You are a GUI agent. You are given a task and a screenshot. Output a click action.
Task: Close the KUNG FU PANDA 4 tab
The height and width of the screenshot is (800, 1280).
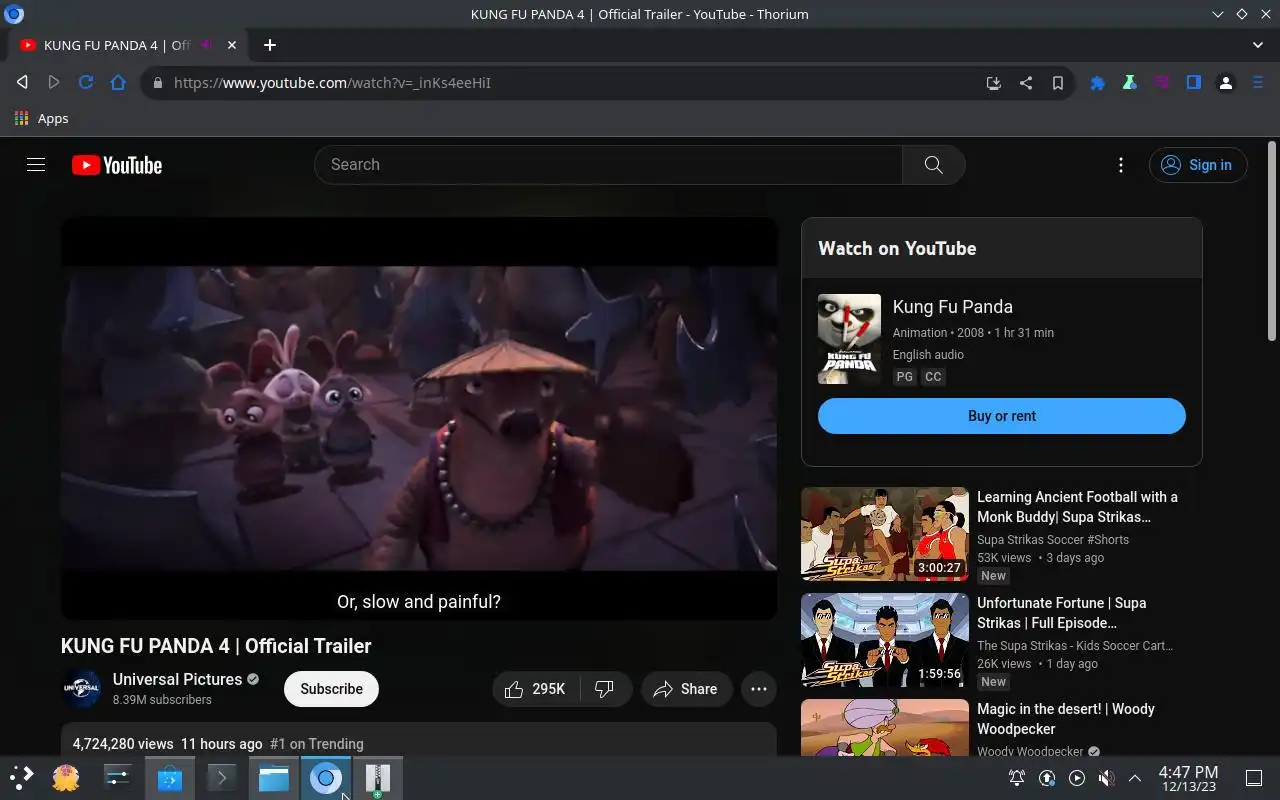point(232,45)
